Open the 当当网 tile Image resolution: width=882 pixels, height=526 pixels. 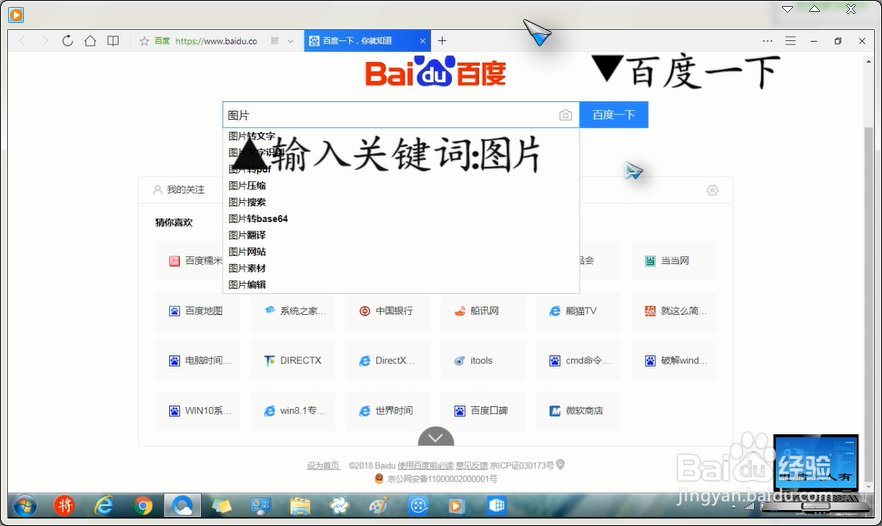674,260
